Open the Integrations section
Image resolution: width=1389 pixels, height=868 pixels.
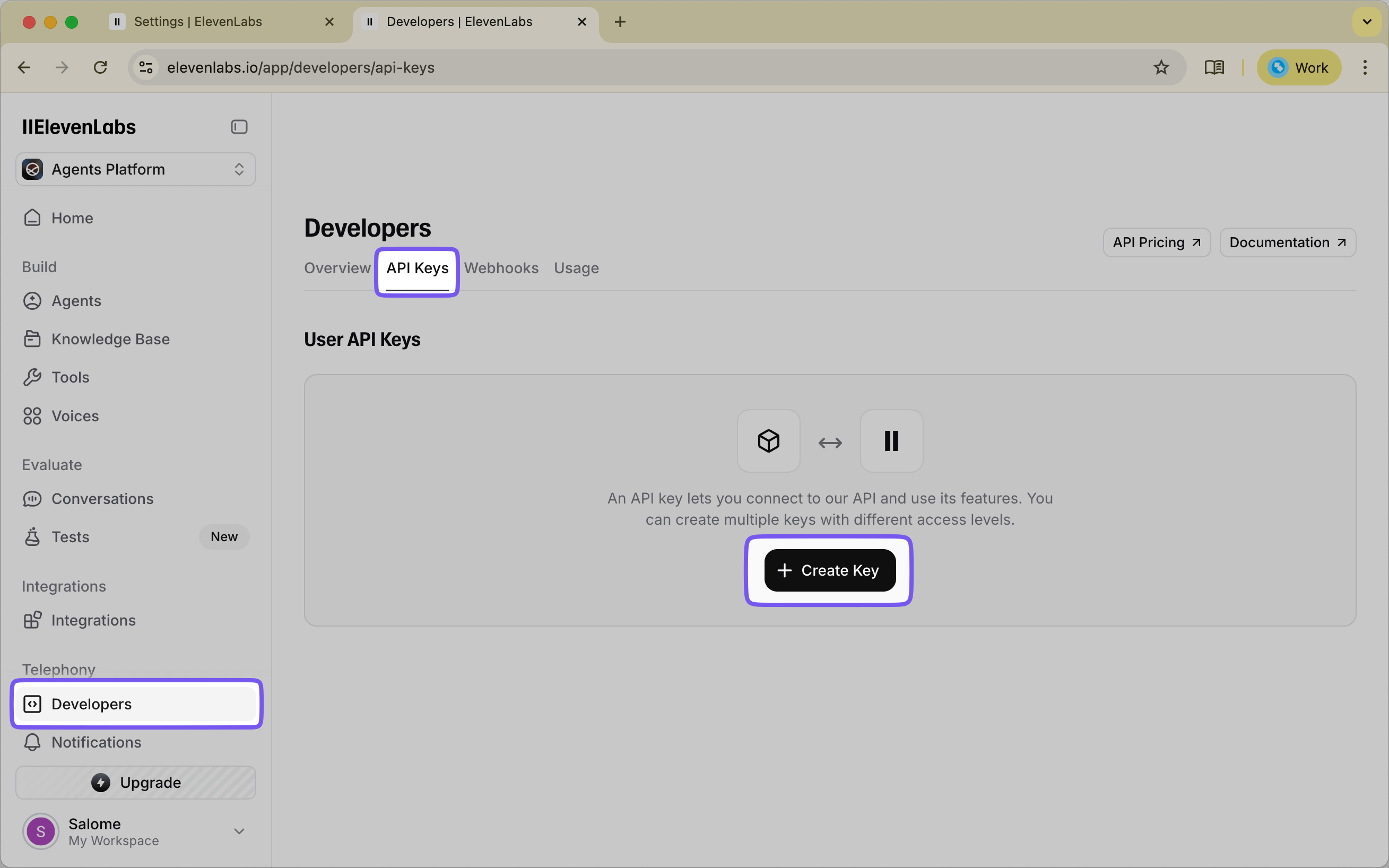coord(93,620)
